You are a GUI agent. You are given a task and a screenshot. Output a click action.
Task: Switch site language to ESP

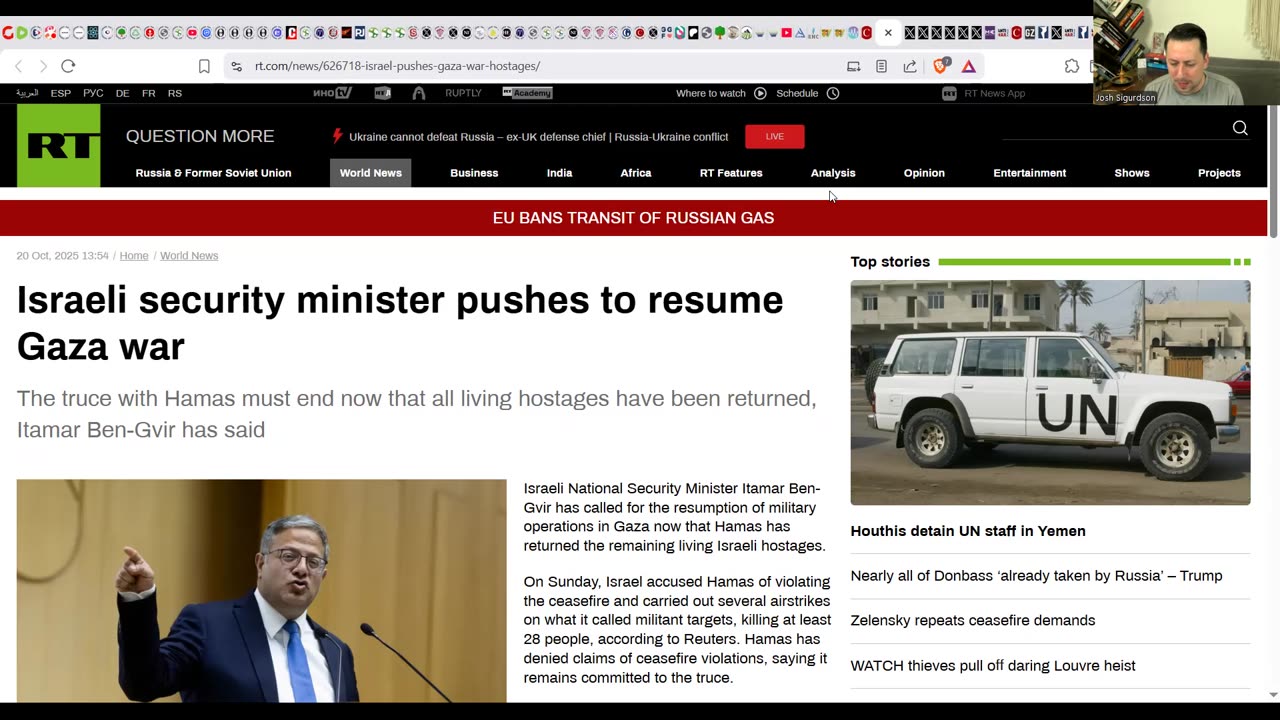pyautogui.click(x=61, y=93)
